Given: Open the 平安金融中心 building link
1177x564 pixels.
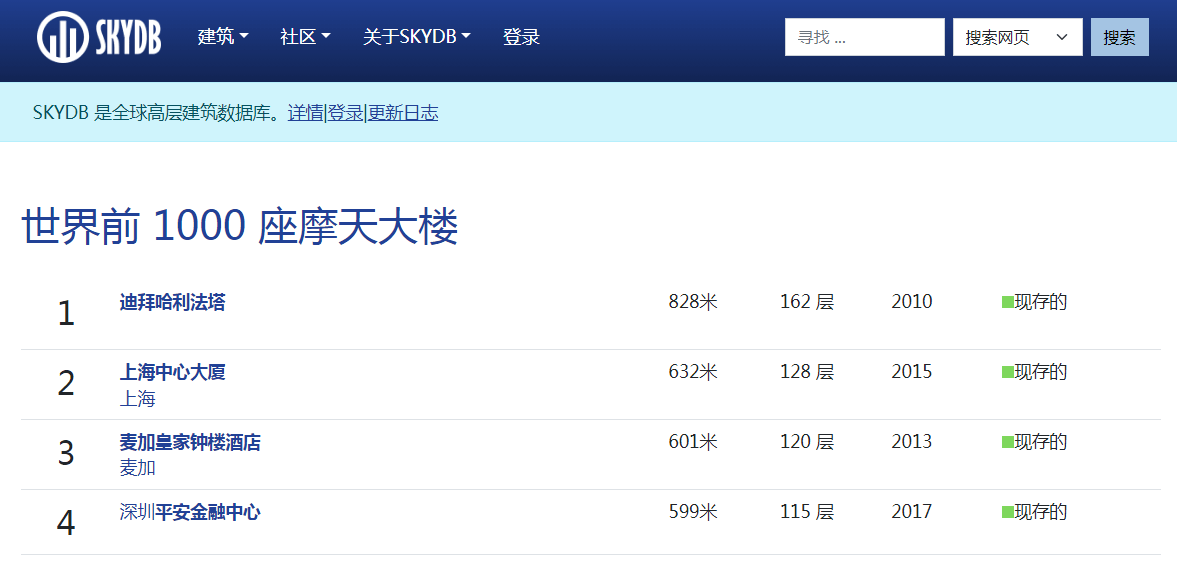Looking at the screenshot, I should pos(208,512).
